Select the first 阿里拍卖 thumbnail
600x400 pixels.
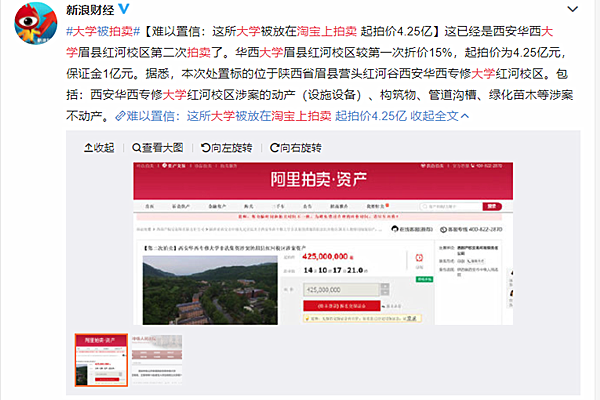coord(101,360)
